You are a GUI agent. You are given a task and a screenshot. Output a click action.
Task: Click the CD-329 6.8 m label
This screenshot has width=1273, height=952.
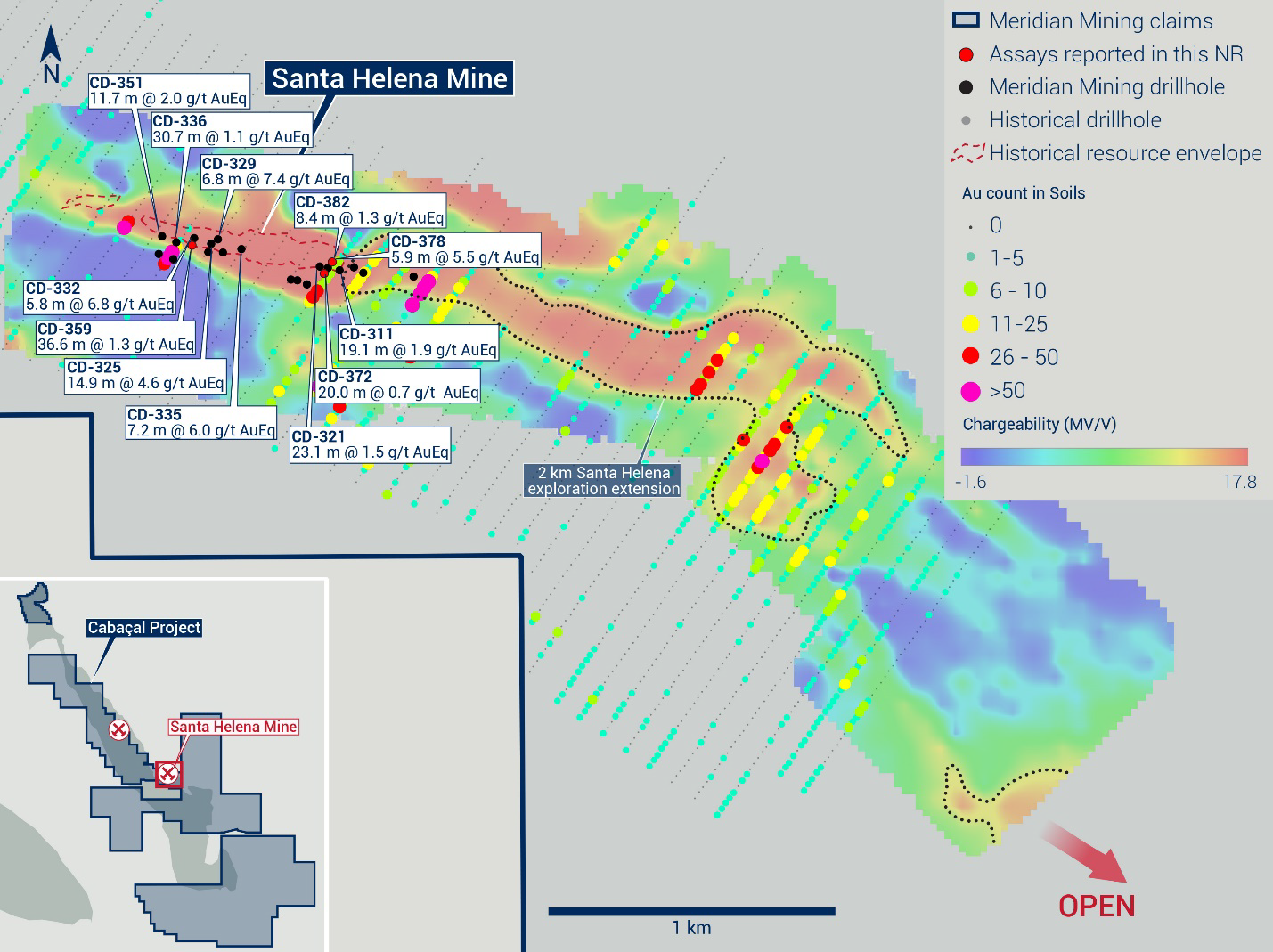276,172
